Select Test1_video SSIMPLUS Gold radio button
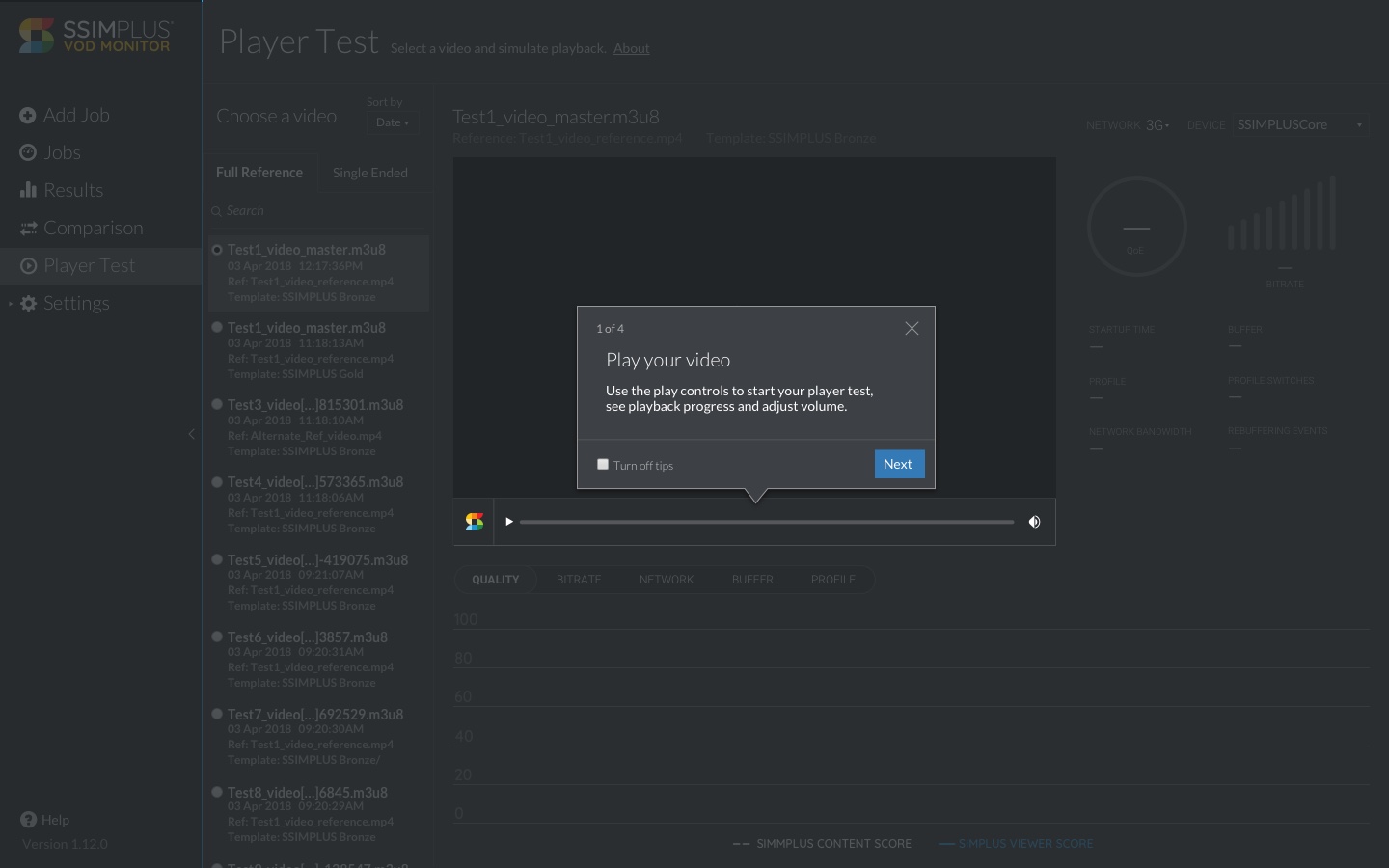The height and width of the screenshot is (868, 1389). (217, 328)
